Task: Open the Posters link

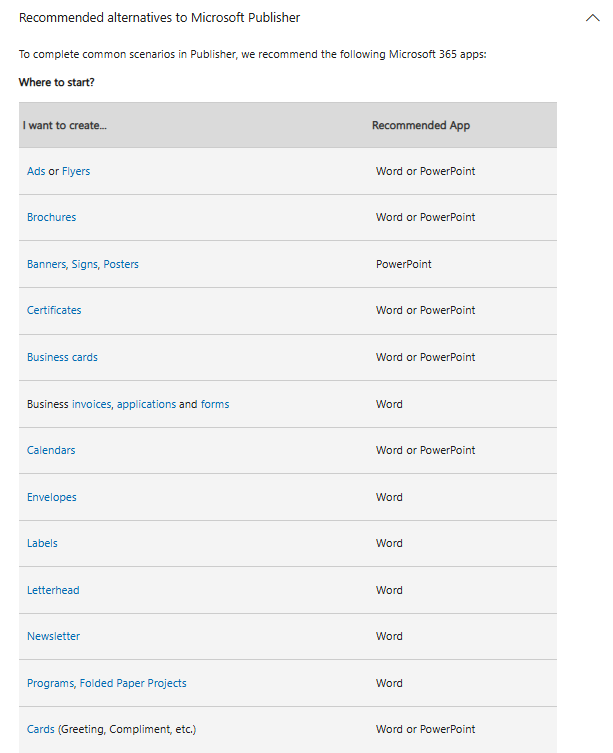Action: pos(121,264)
